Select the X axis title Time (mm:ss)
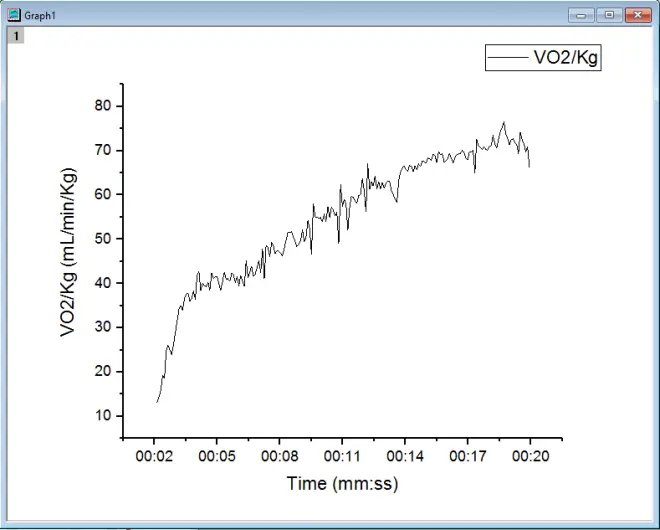The height and width of the screenshot is (530, 660). [x=342, y=483]
